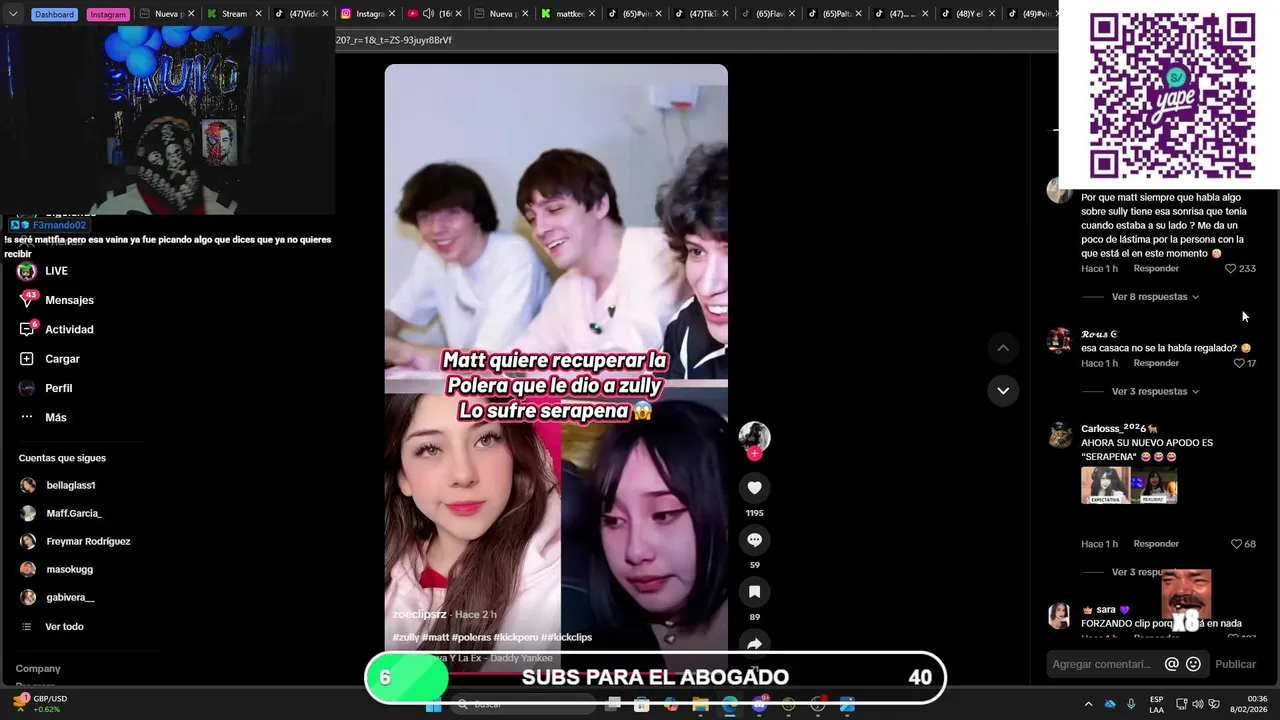Mute the YouTube tab speaker icon
Screen dimensions: 1280x720
click(428, 14)
